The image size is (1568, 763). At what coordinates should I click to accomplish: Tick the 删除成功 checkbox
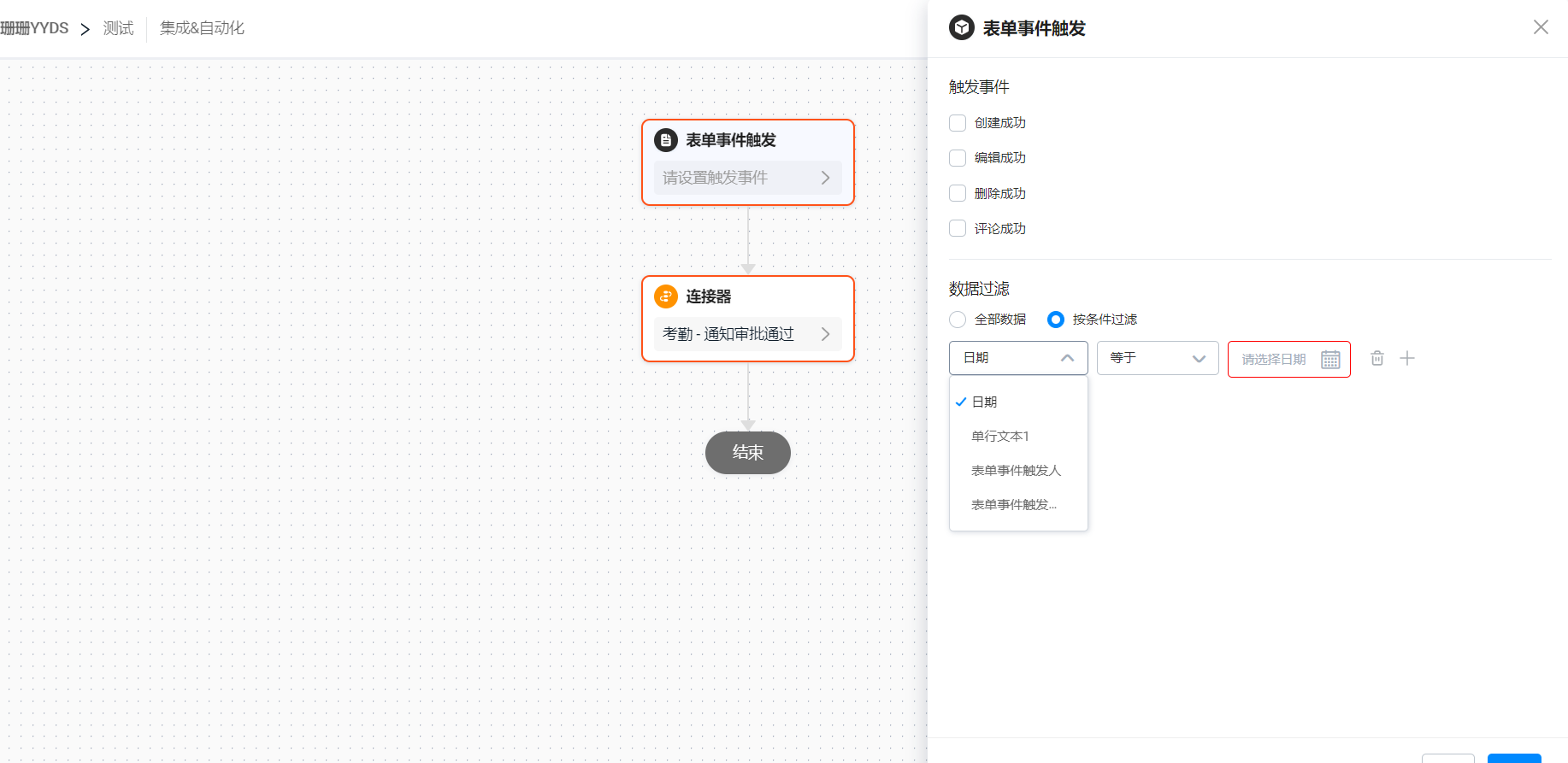(958, 193)
